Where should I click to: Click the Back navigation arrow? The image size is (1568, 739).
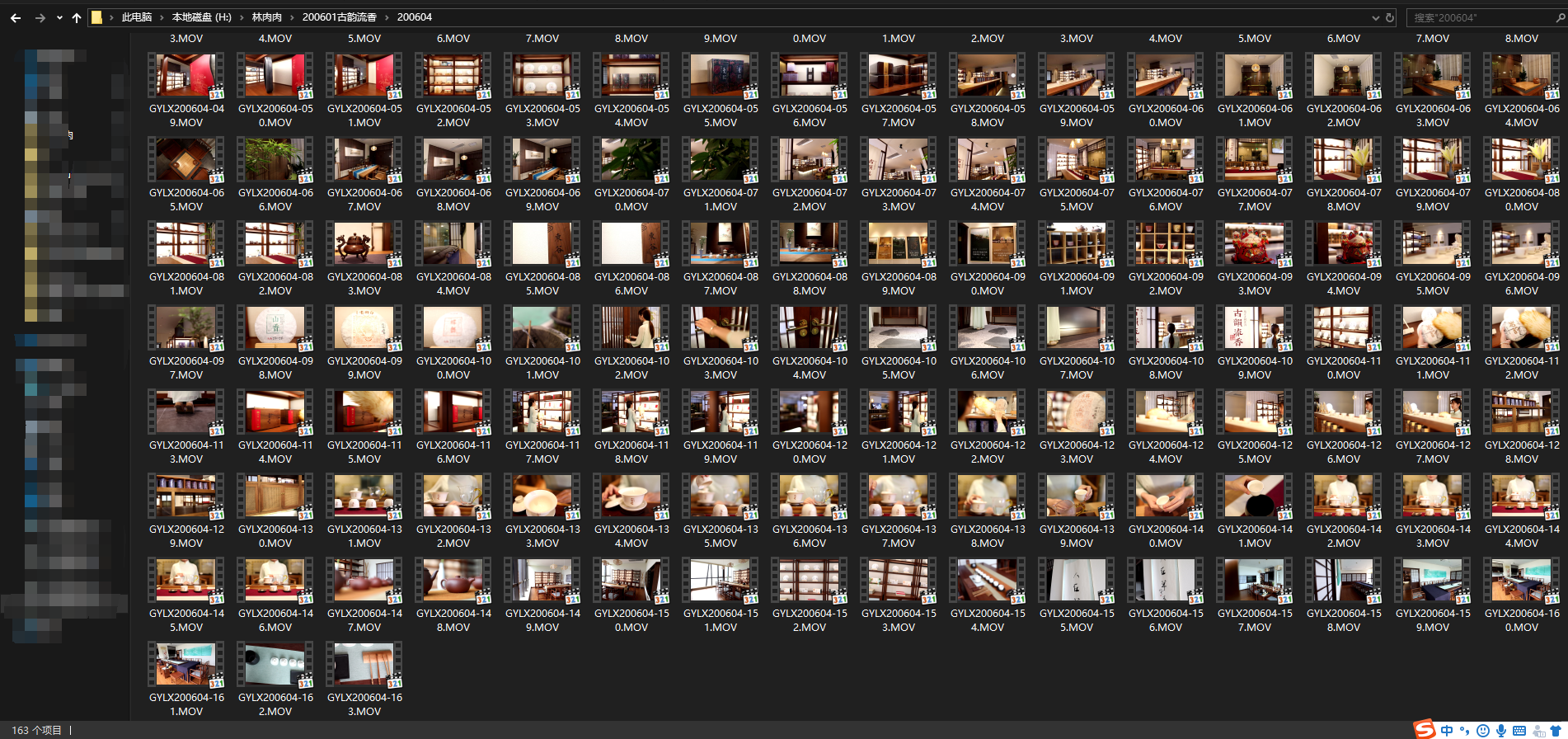(x=16, y=17)
